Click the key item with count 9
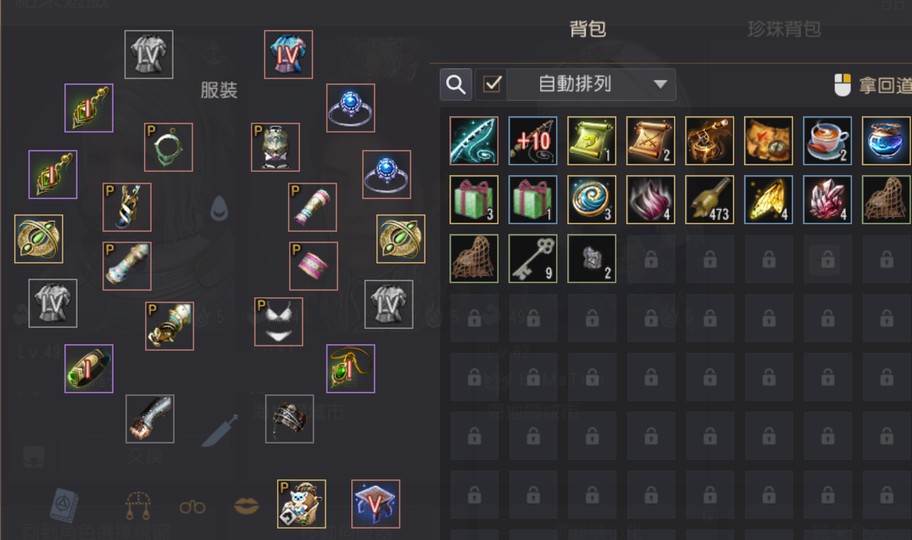The width and height of the screenshot is (912, 540). click(533, 258)
